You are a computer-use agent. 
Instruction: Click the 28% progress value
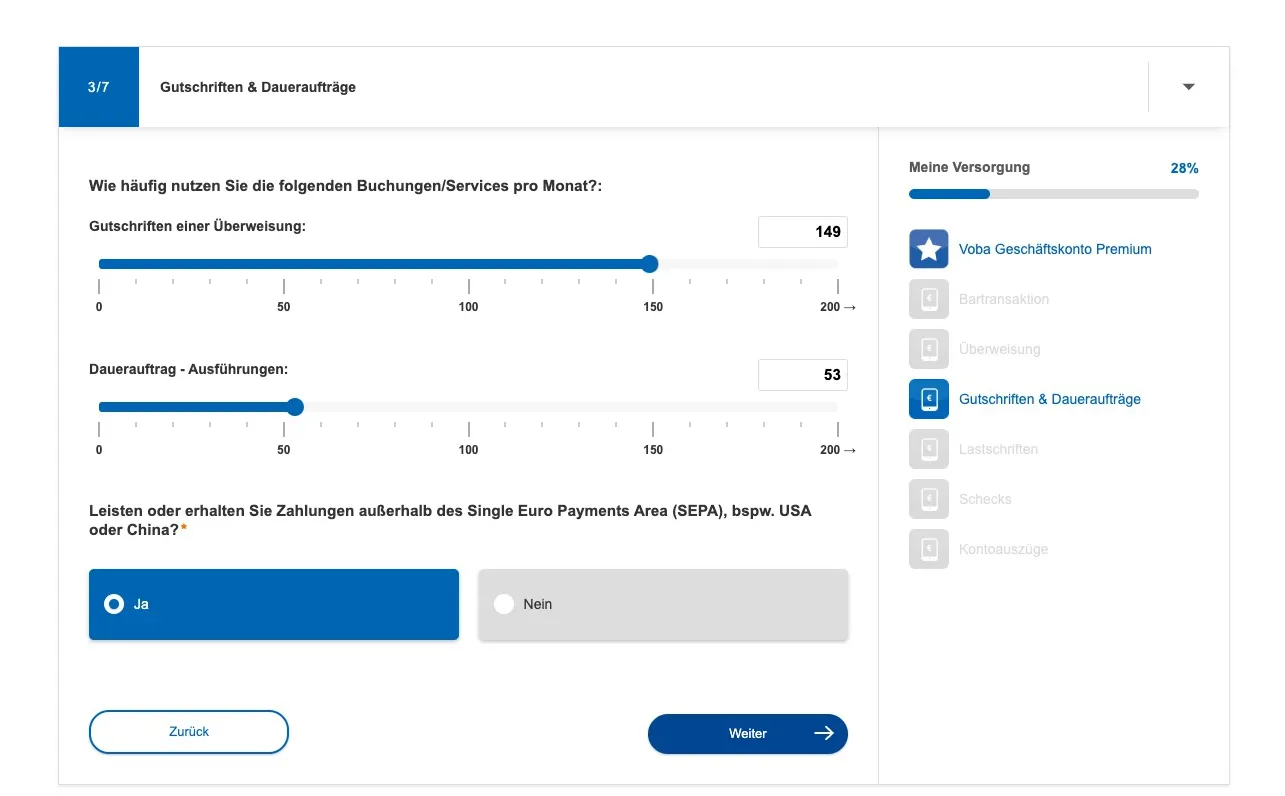coord(1184,168)
